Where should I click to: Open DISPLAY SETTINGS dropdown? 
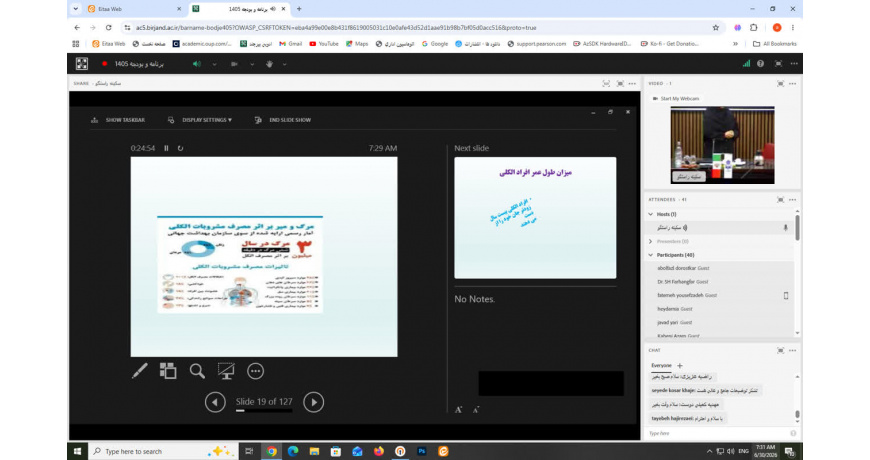pyautogui.click(x=200, y=120)
